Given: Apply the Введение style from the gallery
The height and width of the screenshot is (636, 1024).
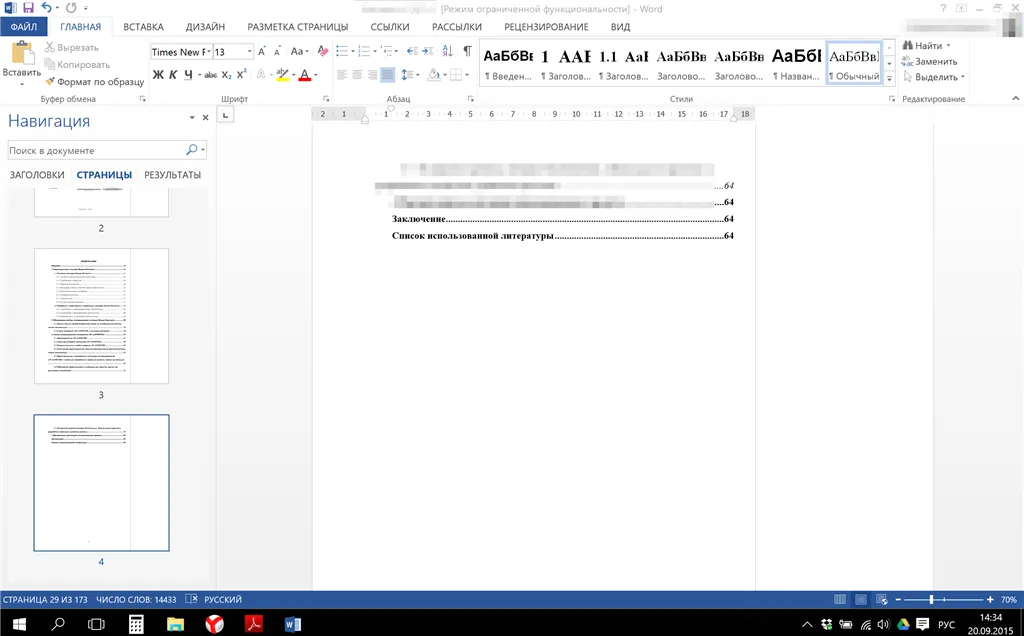Looking at the screenshot, I should point(507,64).
